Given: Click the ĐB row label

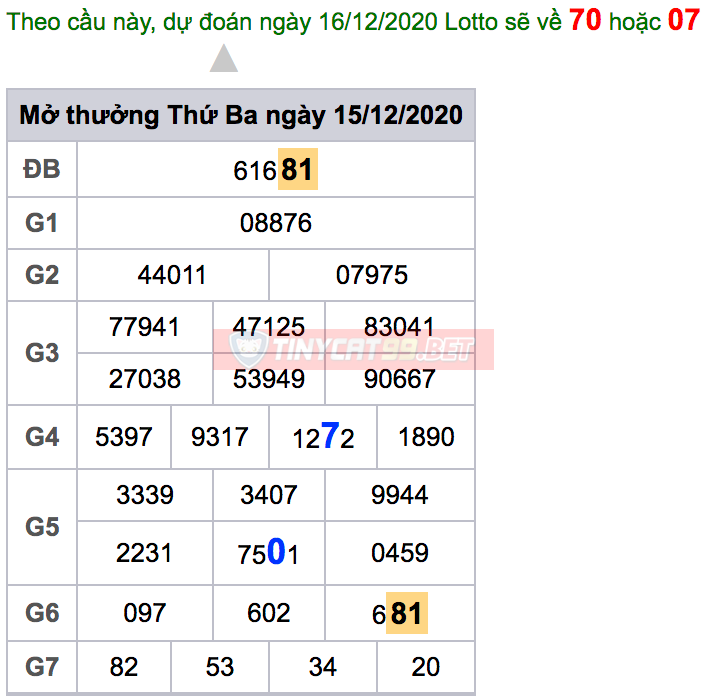Looking at the screenshot, I should [42, 170].
